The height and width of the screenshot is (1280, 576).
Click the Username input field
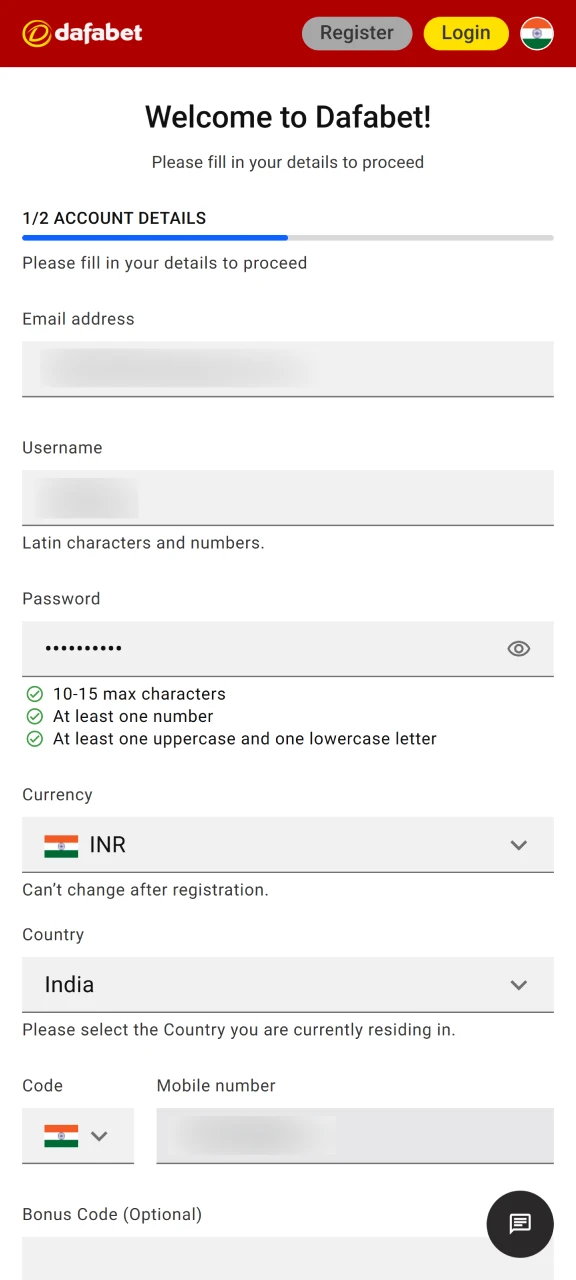click(x=288, y=498)
